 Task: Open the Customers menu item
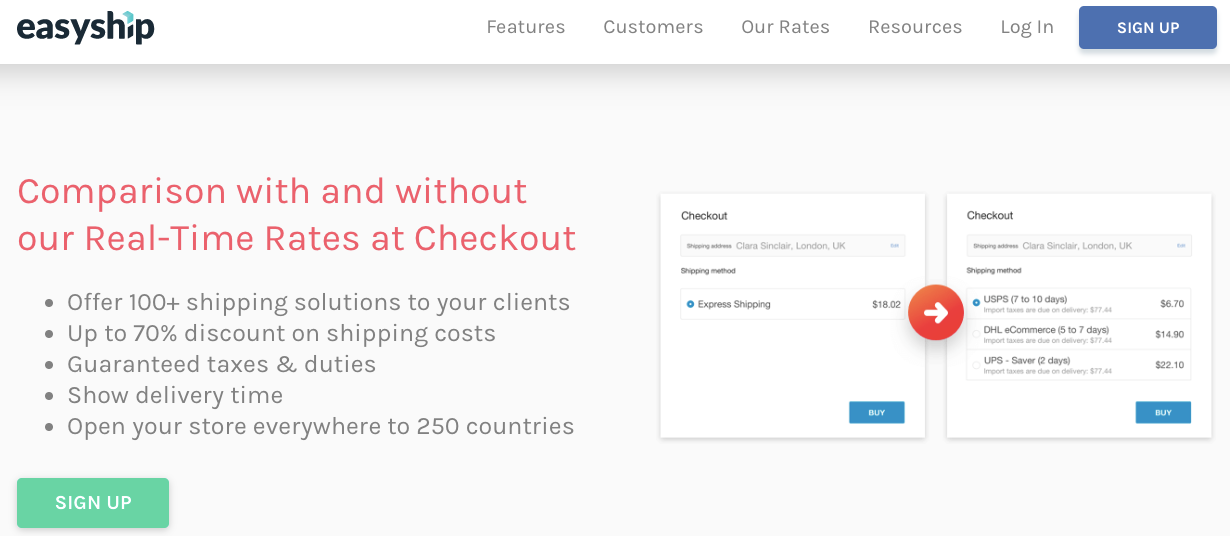[653, 27]
